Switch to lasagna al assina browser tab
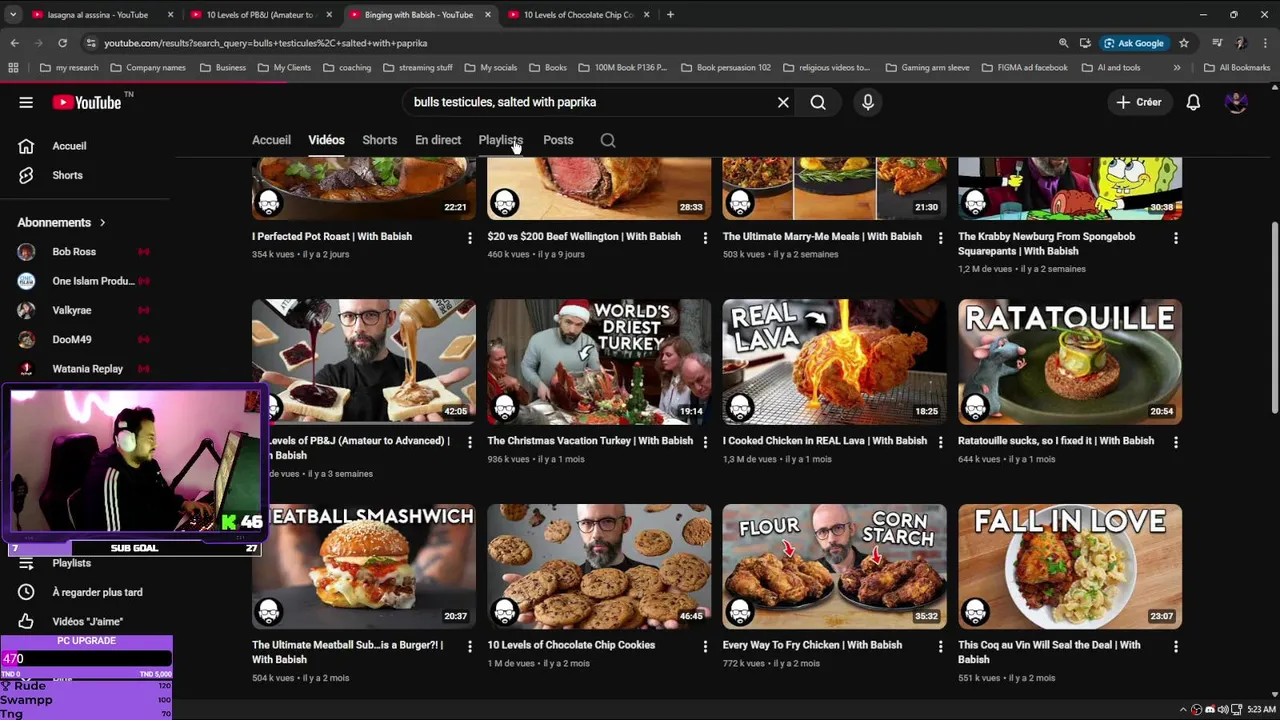 [x=100, y=15]
